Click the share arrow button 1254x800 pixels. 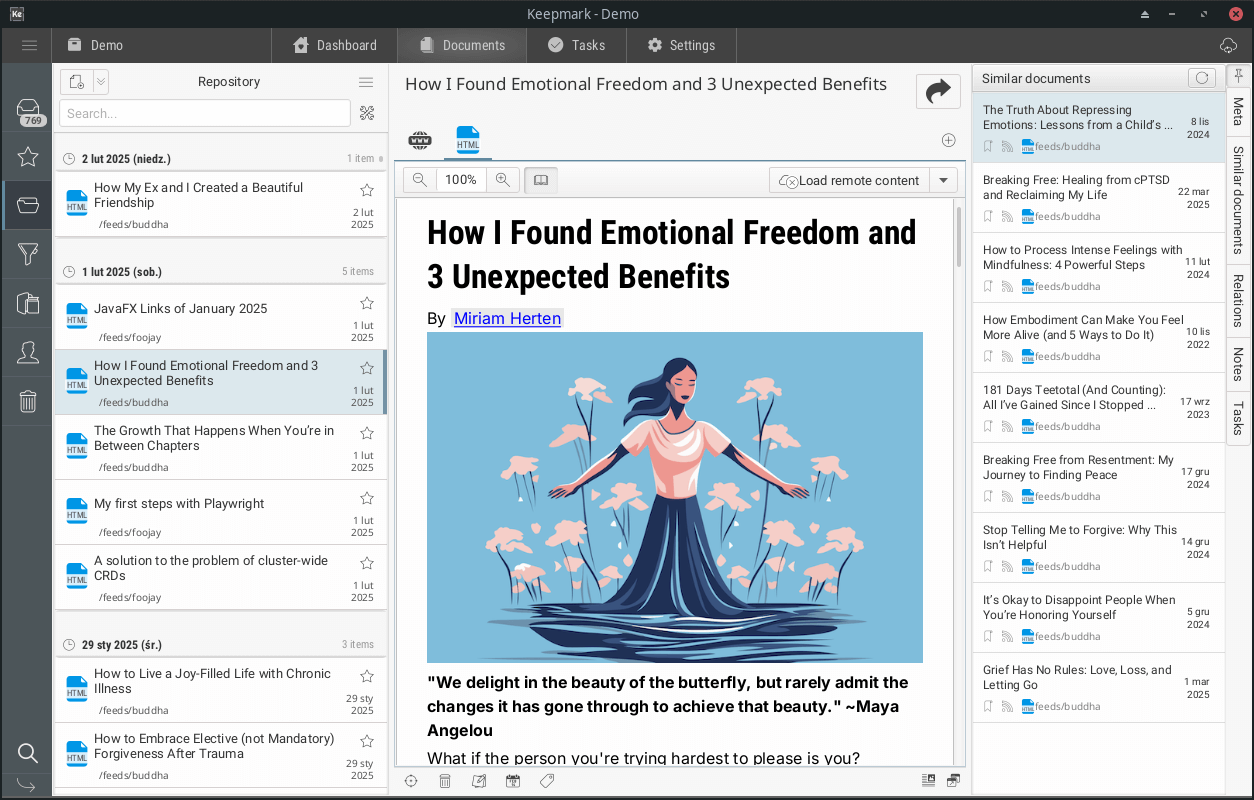click(x=937, y=92)
